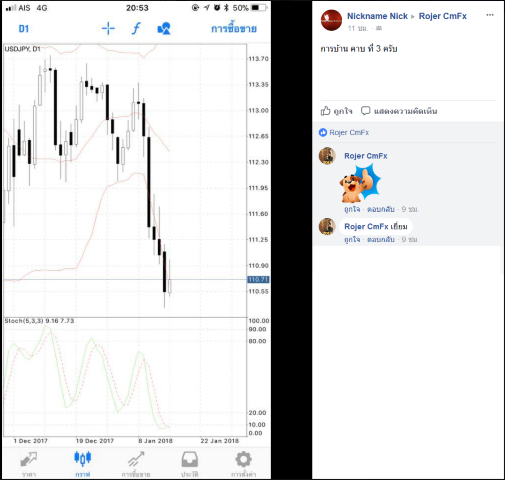Select the crosshair tool icon
This screenshot has width=505, height=480.
[108, 29]
